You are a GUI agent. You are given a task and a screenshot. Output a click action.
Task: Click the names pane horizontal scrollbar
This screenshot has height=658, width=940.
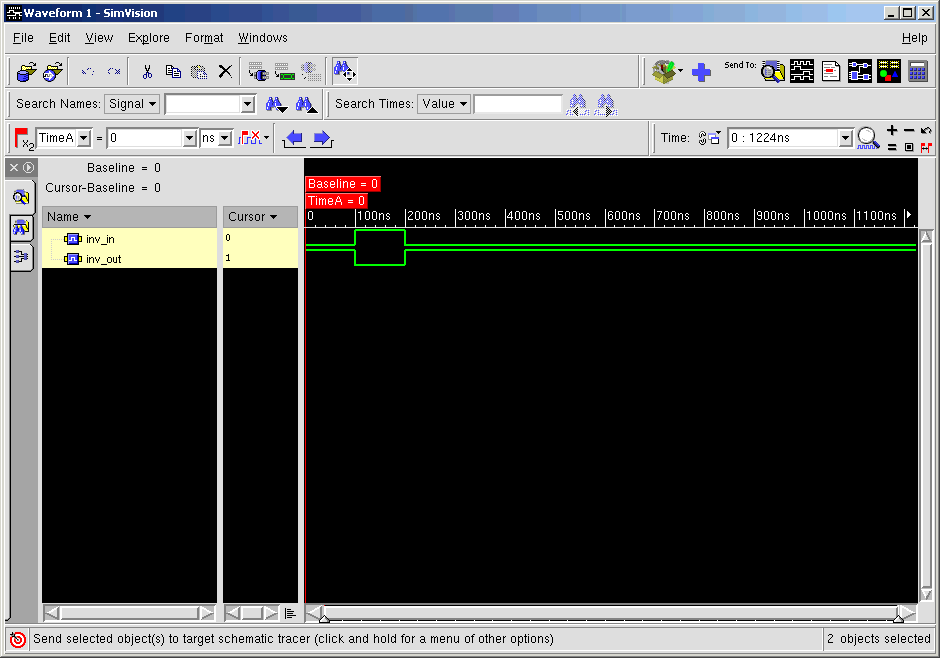[x=129, y=613]
